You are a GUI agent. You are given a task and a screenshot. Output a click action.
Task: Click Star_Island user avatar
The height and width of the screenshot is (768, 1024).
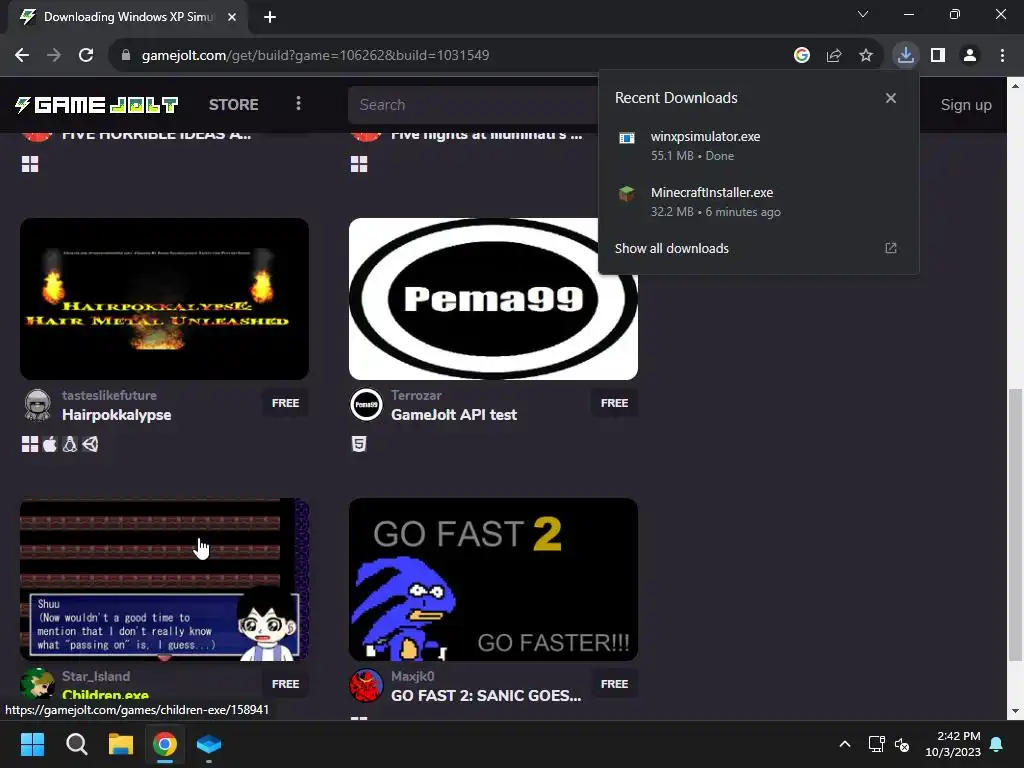coord(38,685)
